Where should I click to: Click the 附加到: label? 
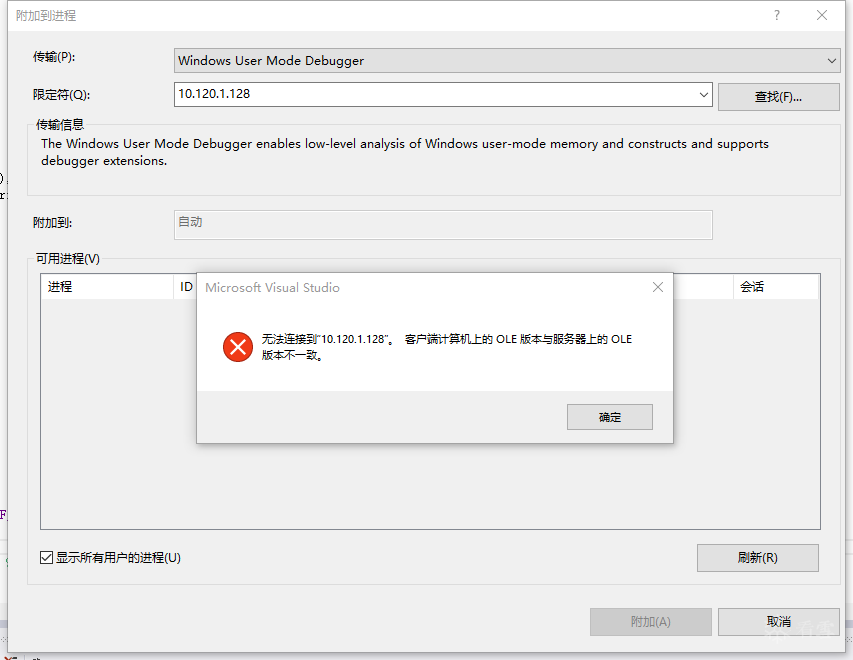[x=52, y=223]
